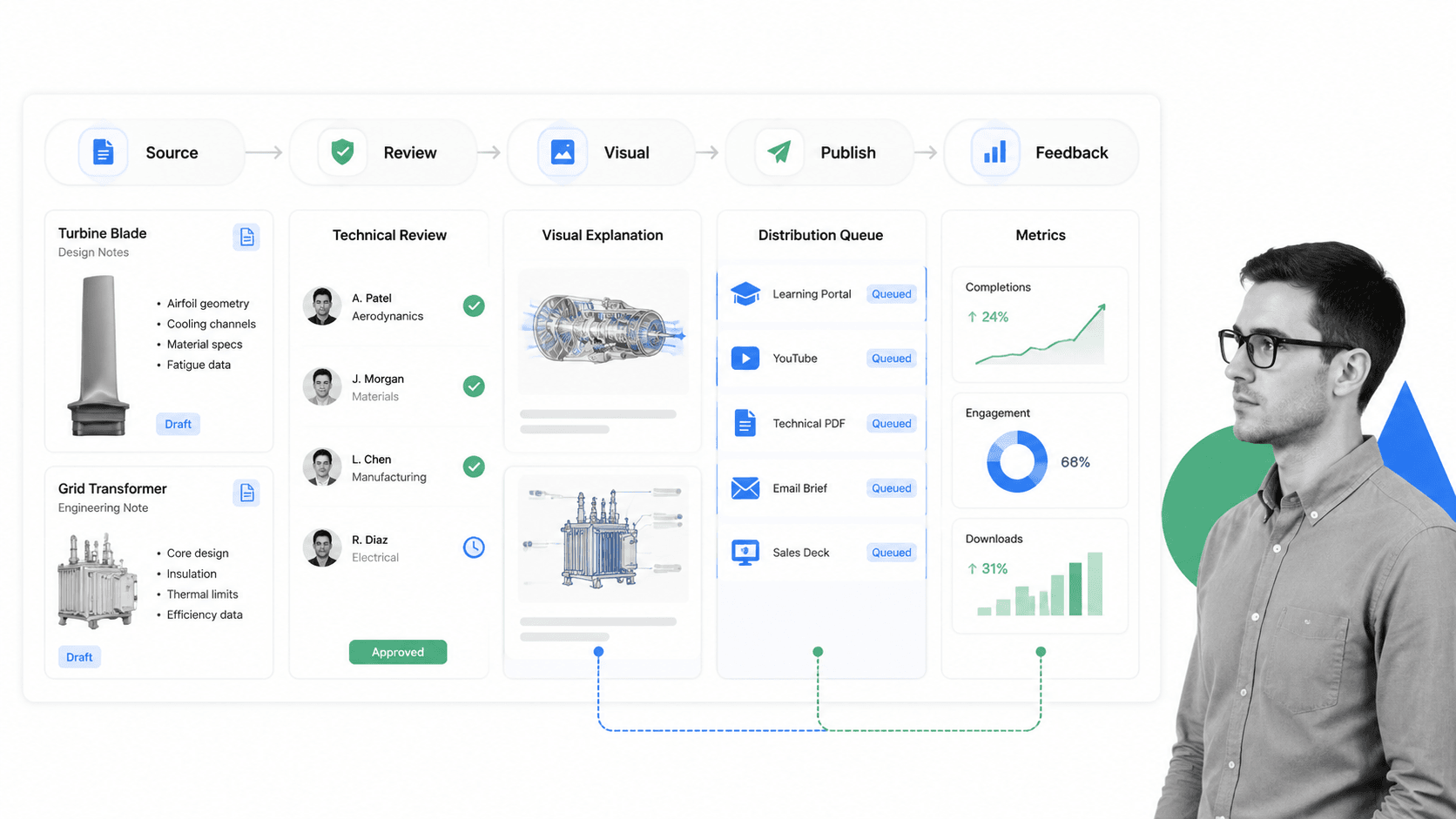Toggle L. Chen's approval checkmark

[x=474, y=467]
